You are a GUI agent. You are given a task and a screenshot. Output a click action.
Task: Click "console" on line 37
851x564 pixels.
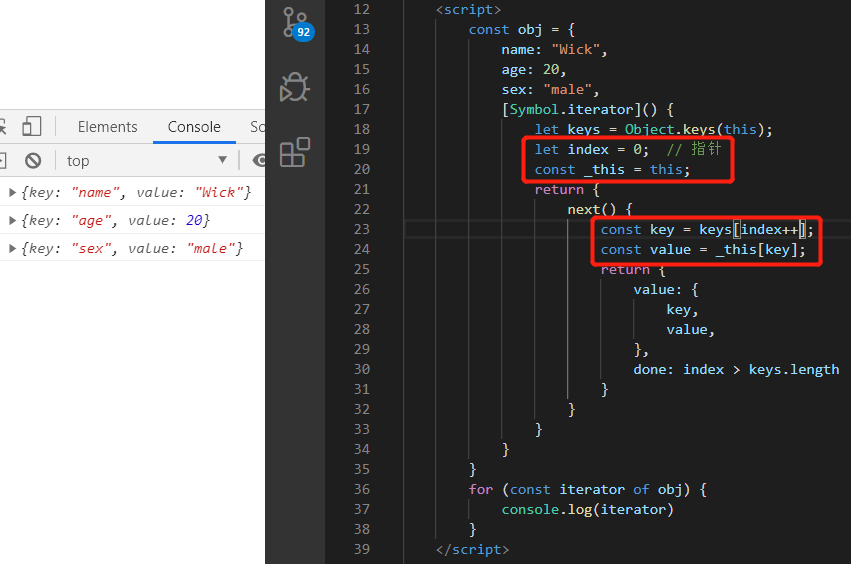pos(530,510)
